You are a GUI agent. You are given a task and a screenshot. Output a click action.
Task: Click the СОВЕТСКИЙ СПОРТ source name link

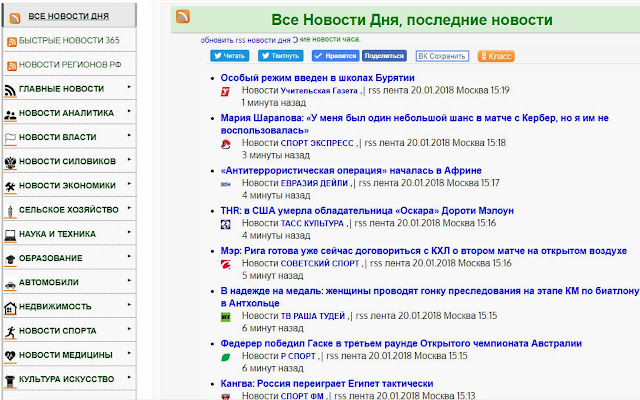(320, 263)
